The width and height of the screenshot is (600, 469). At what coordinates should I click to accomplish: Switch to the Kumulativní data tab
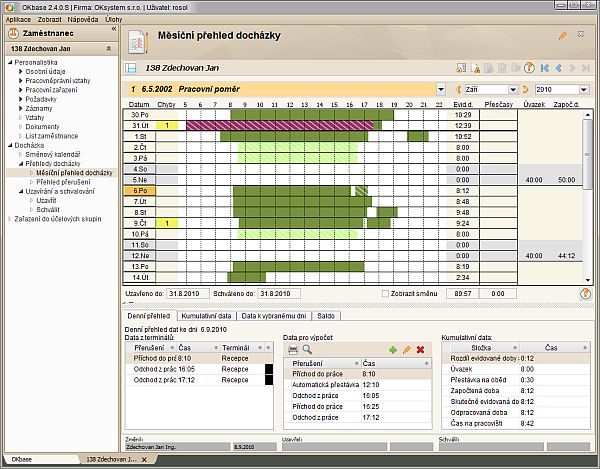point(206,316)
